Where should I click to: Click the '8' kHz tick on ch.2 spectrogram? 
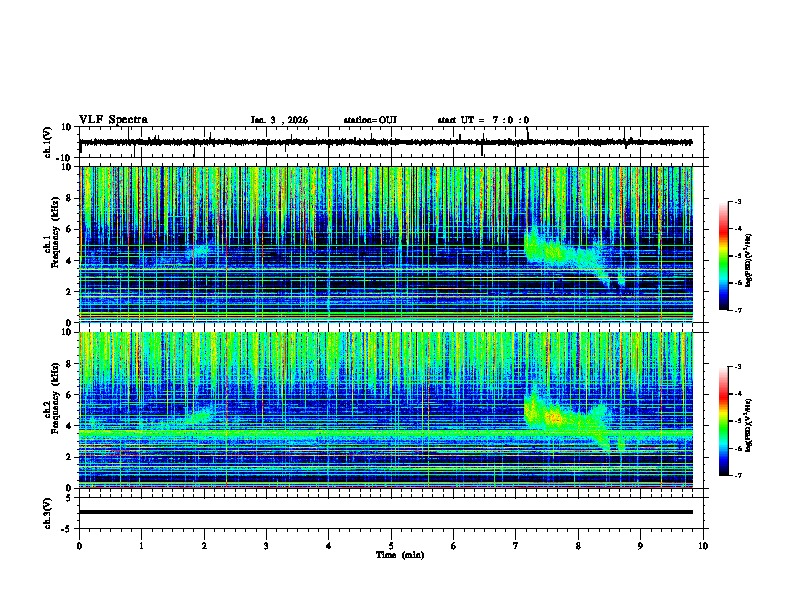pos(69,364)
